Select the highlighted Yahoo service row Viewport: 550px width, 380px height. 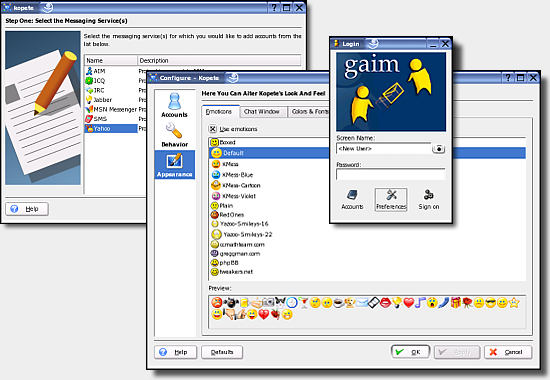111,128
